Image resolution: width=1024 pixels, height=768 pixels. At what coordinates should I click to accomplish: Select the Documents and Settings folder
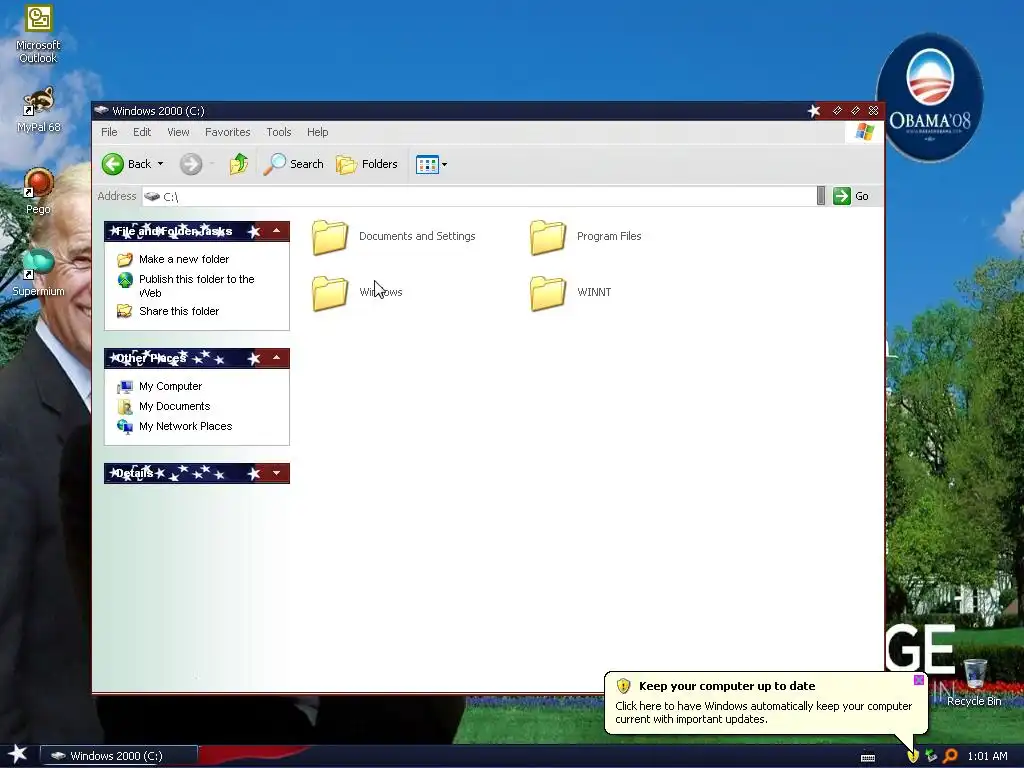click(393, 236)
